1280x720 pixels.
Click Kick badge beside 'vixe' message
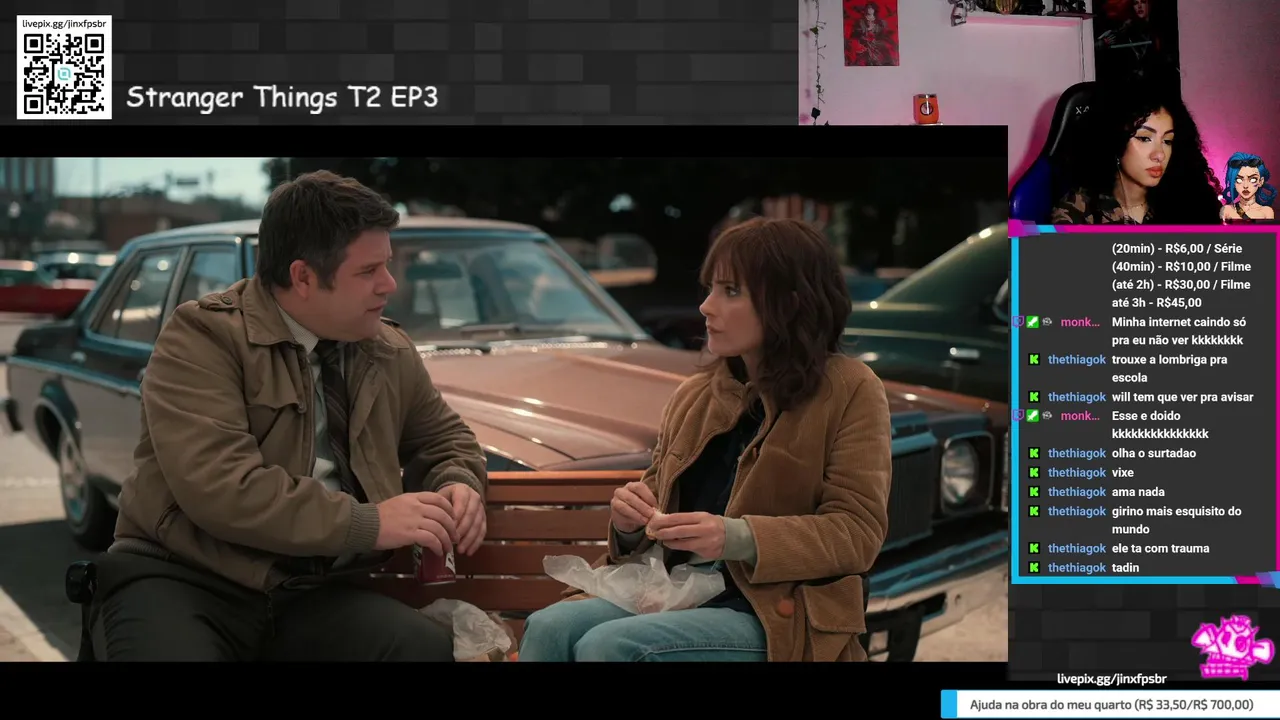(1034, 473)
